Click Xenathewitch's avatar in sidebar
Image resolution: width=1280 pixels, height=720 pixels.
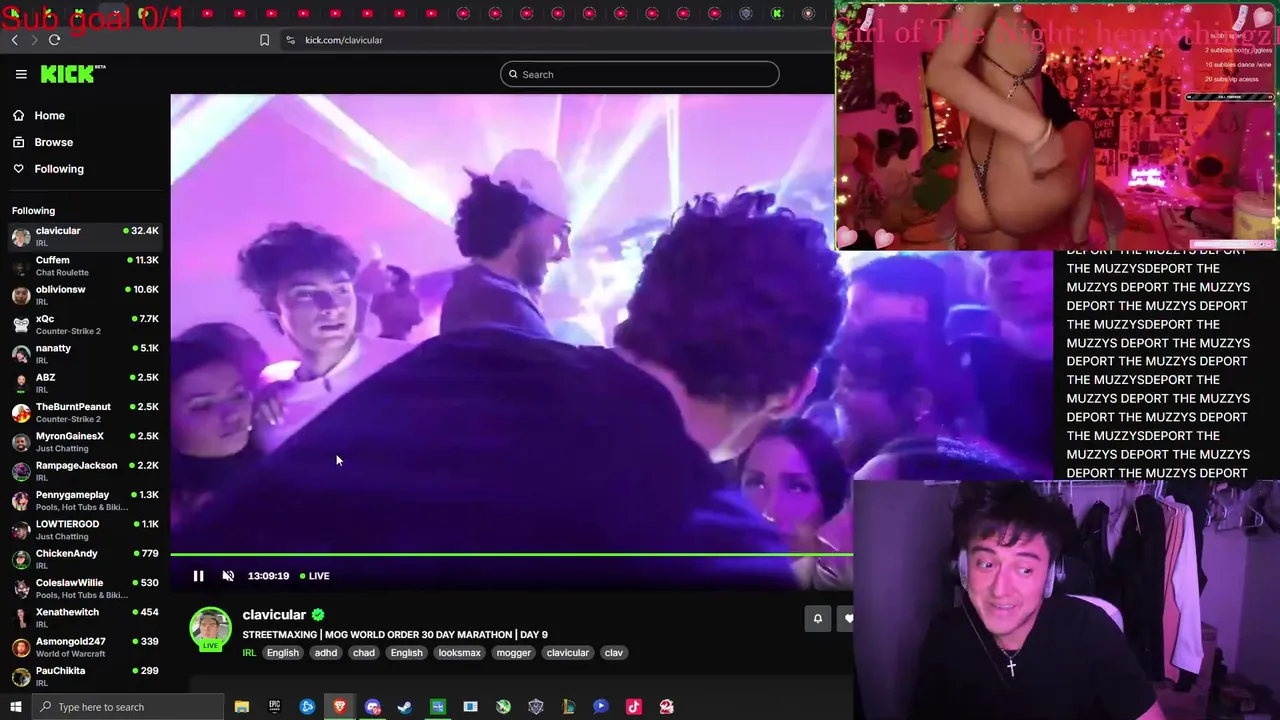tap(21, 618)
